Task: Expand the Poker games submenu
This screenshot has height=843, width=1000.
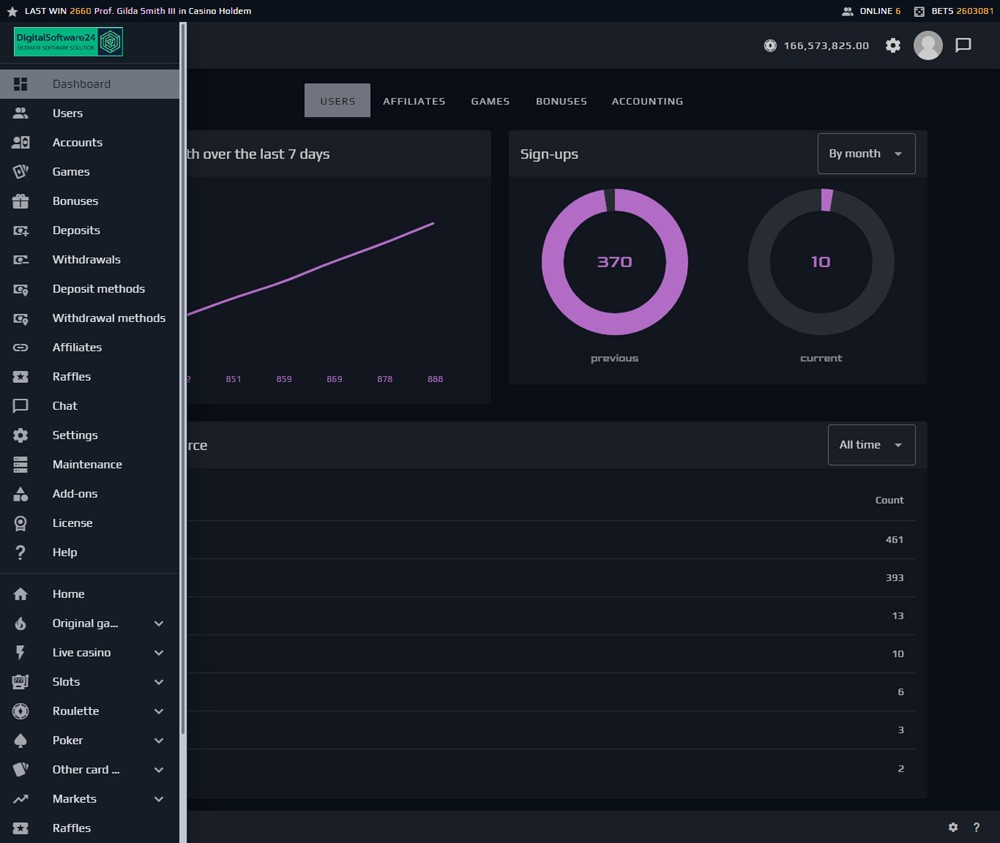Action: (158, 741)
